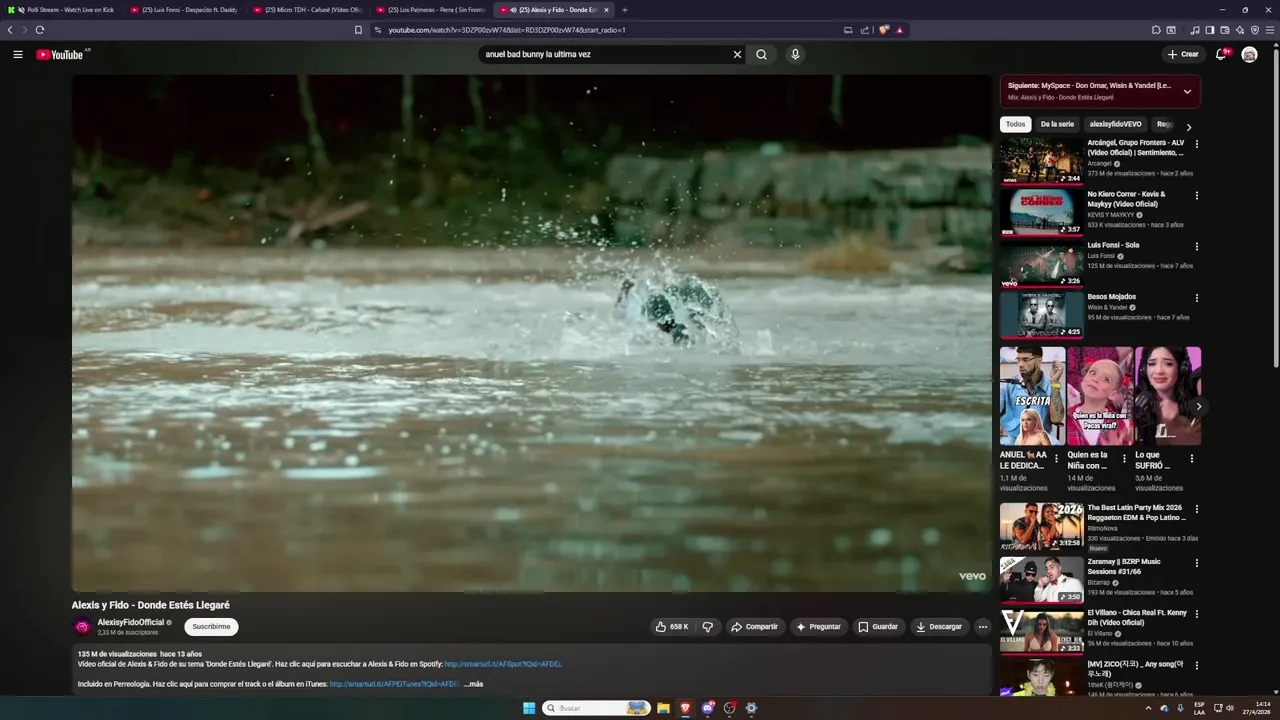Open Discord from the taskbar
Image resolution: width=1280 pixels, height=720 pixels.
(x=707, y=708)
